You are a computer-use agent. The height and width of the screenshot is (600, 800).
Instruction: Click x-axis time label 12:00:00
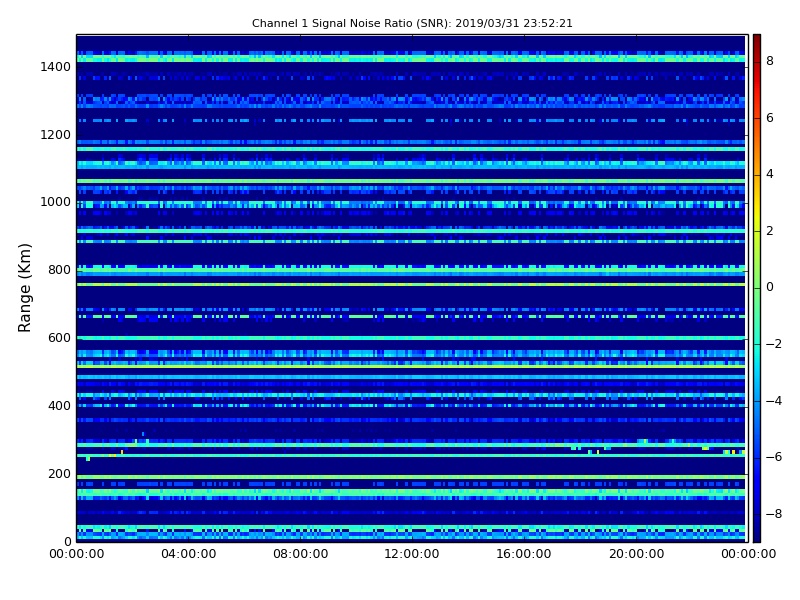click(x=412, y=554)
